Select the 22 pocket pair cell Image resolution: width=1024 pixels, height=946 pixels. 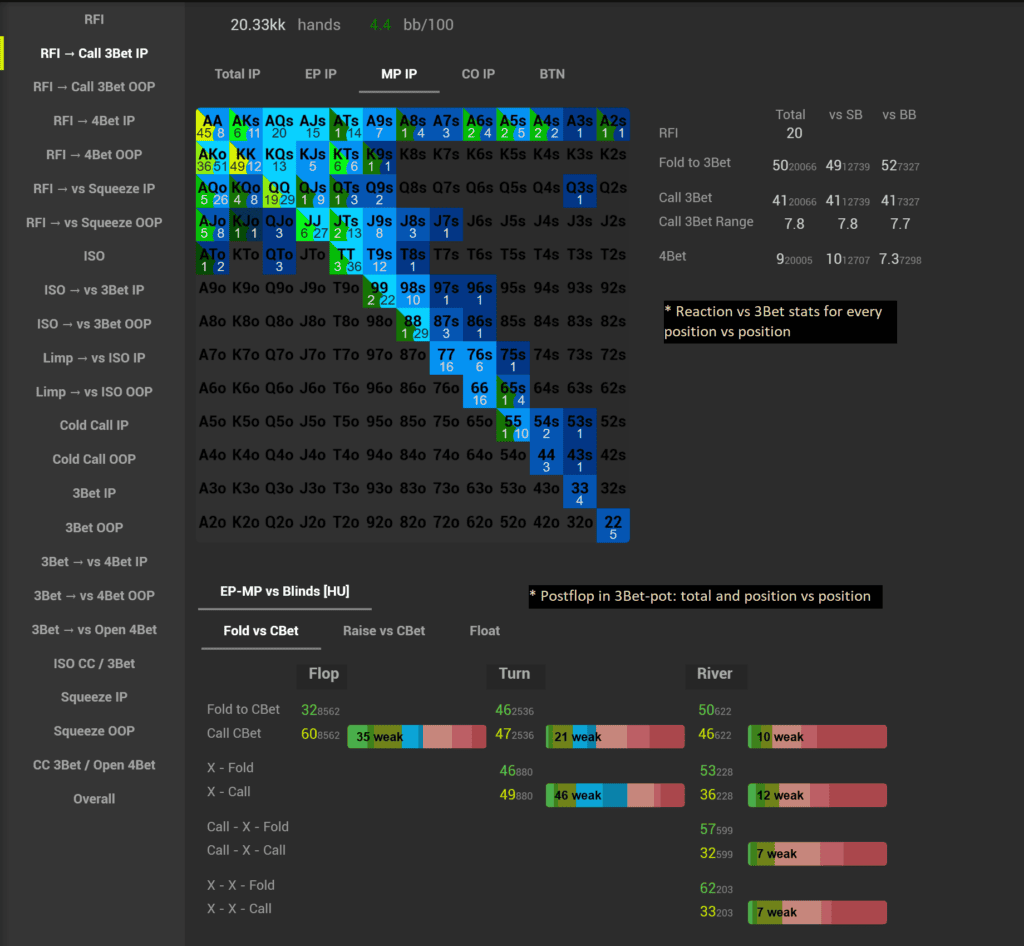[x=613, y=525]
